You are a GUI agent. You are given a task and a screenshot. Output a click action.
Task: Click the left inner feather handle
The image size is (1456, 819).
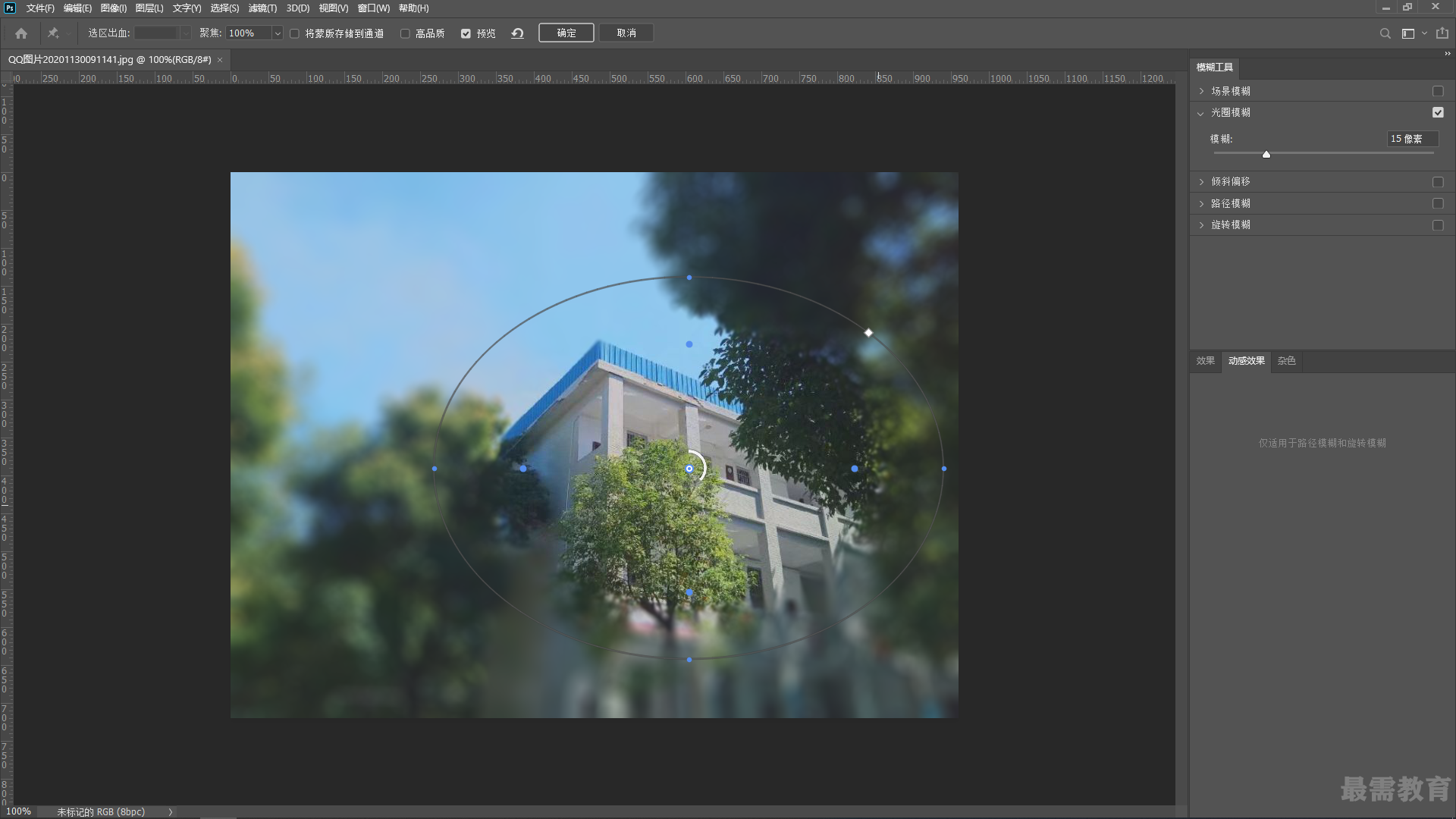point(523,469)
